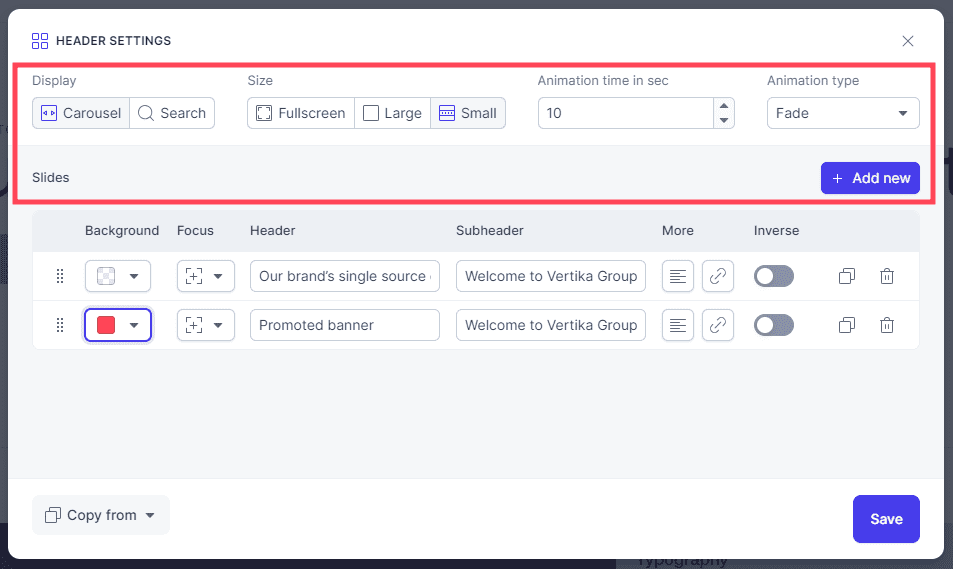Switch display to Search
953x569 pixels.
click(x=172, y=113)
